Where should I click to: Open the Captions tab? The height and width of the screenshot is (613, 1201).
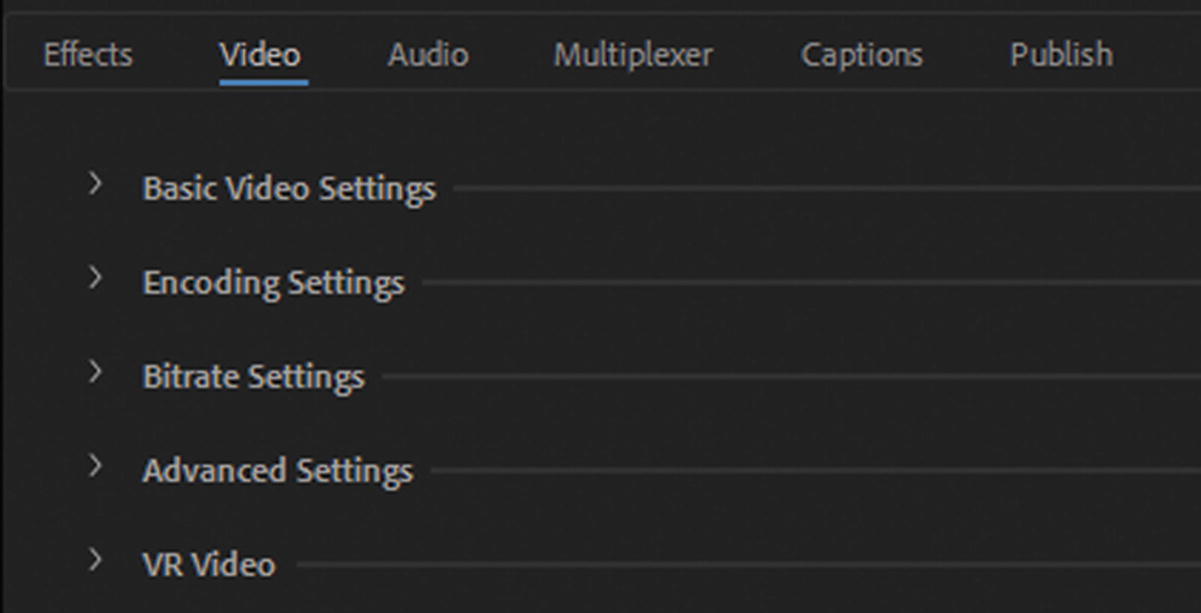click(x=861, y=54)
